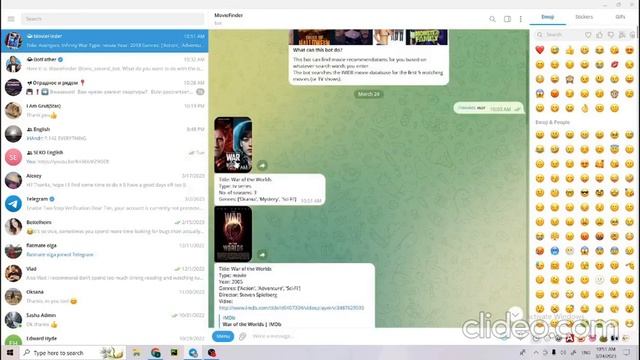Open File Explorer from taskbar
Screen dimensions: 640x360
point(136,353)
